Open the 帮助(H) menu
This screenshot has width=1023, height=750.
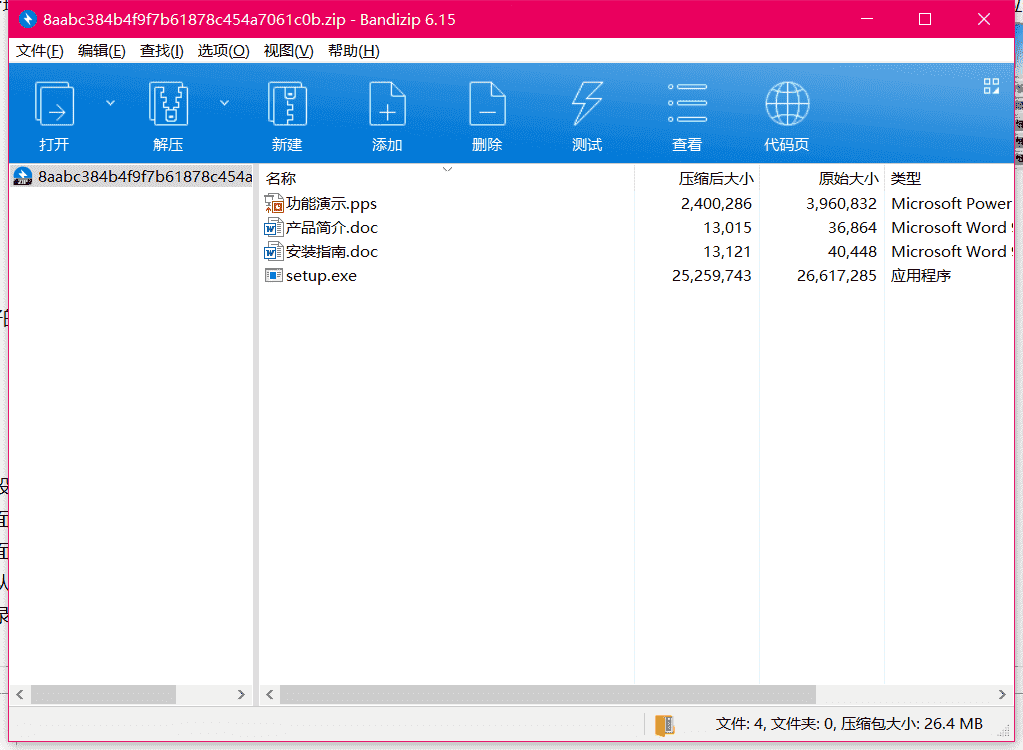click(x=354, y=51)
